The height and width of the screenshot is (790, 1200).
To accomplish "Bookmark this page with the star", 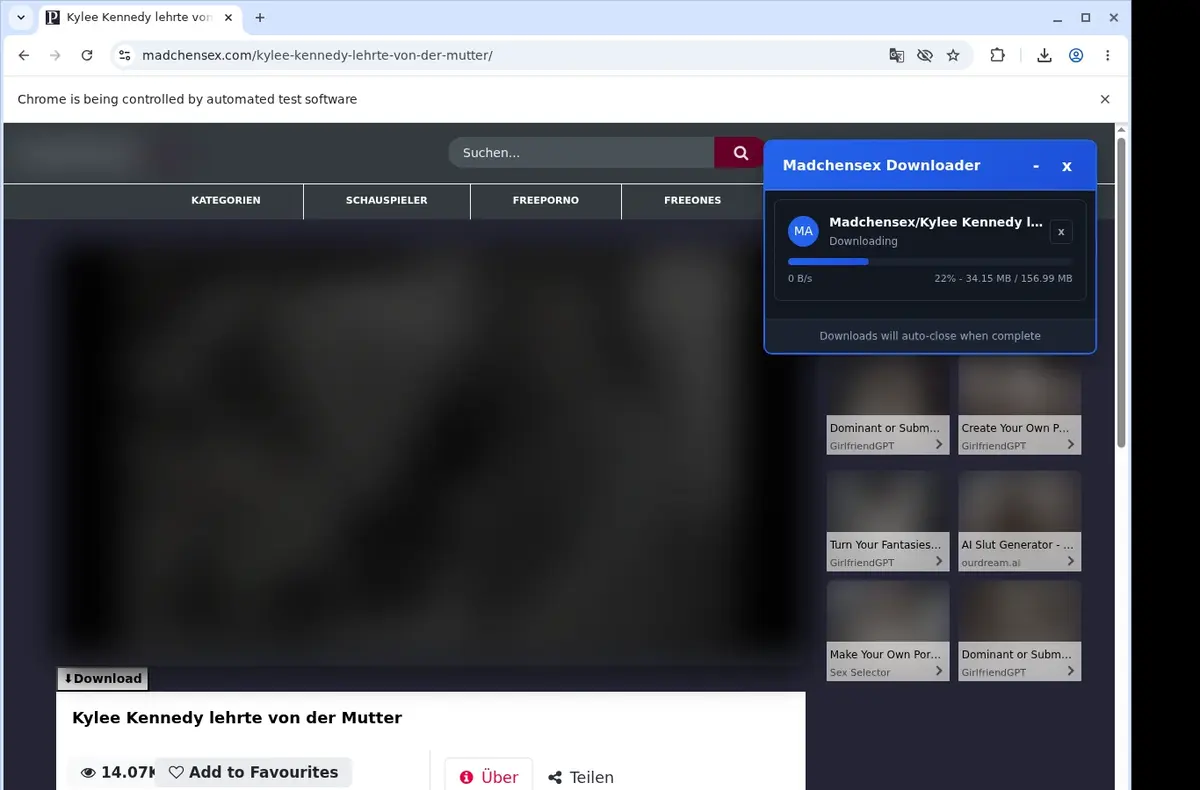I will click(953, 56).
